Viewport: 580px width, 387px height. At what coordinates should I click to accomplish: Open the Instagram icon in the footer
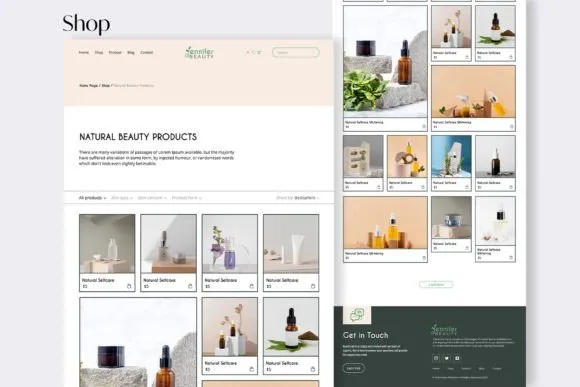[436, 358]
